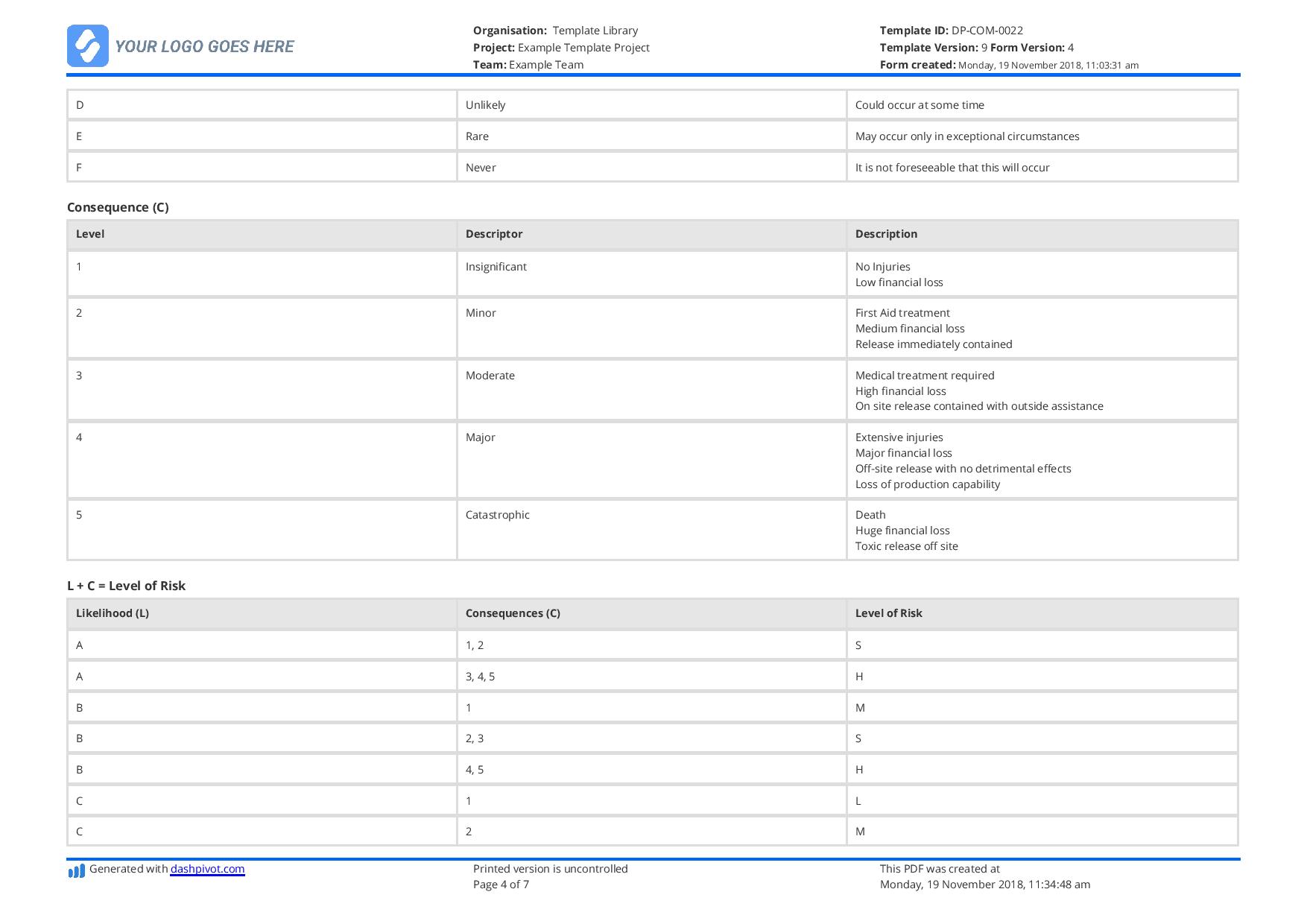Click the Major consequence description cell
The image size is (1307, 924).
tap(963, 460)
